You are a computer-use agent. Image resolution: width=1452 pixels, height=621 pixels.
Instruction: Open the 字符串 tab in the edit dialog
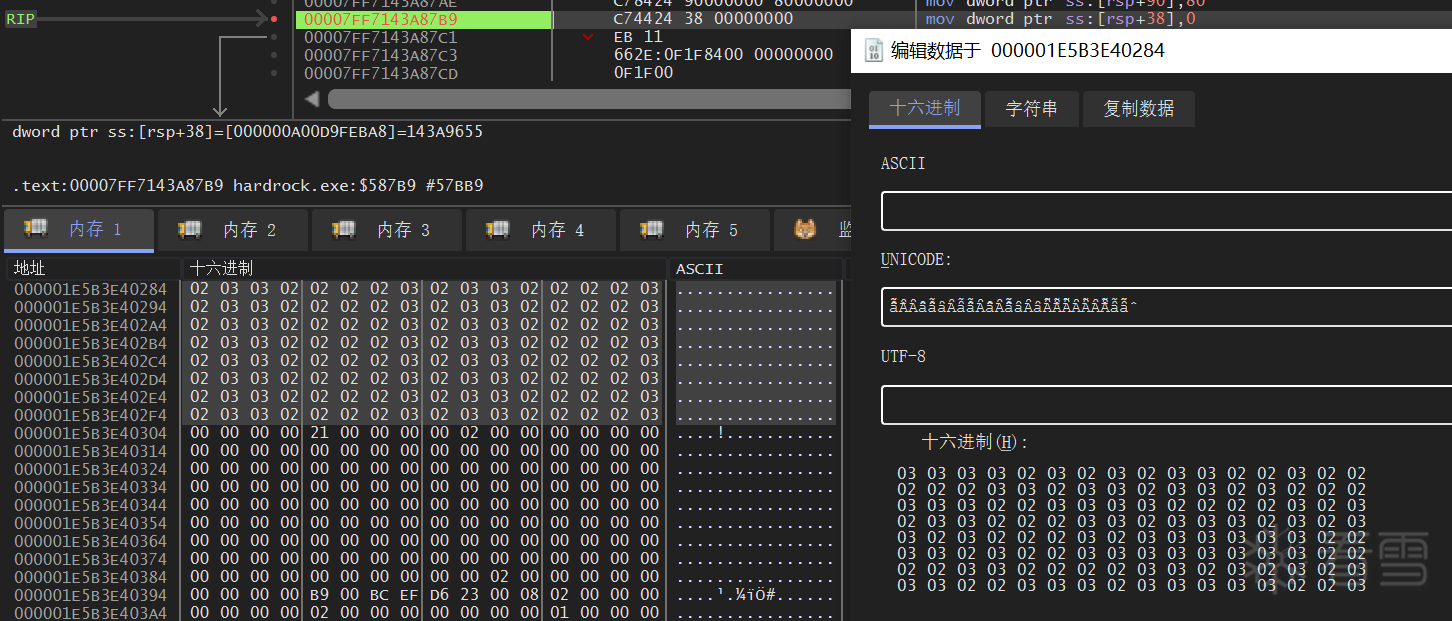(x=1031, y=108)
